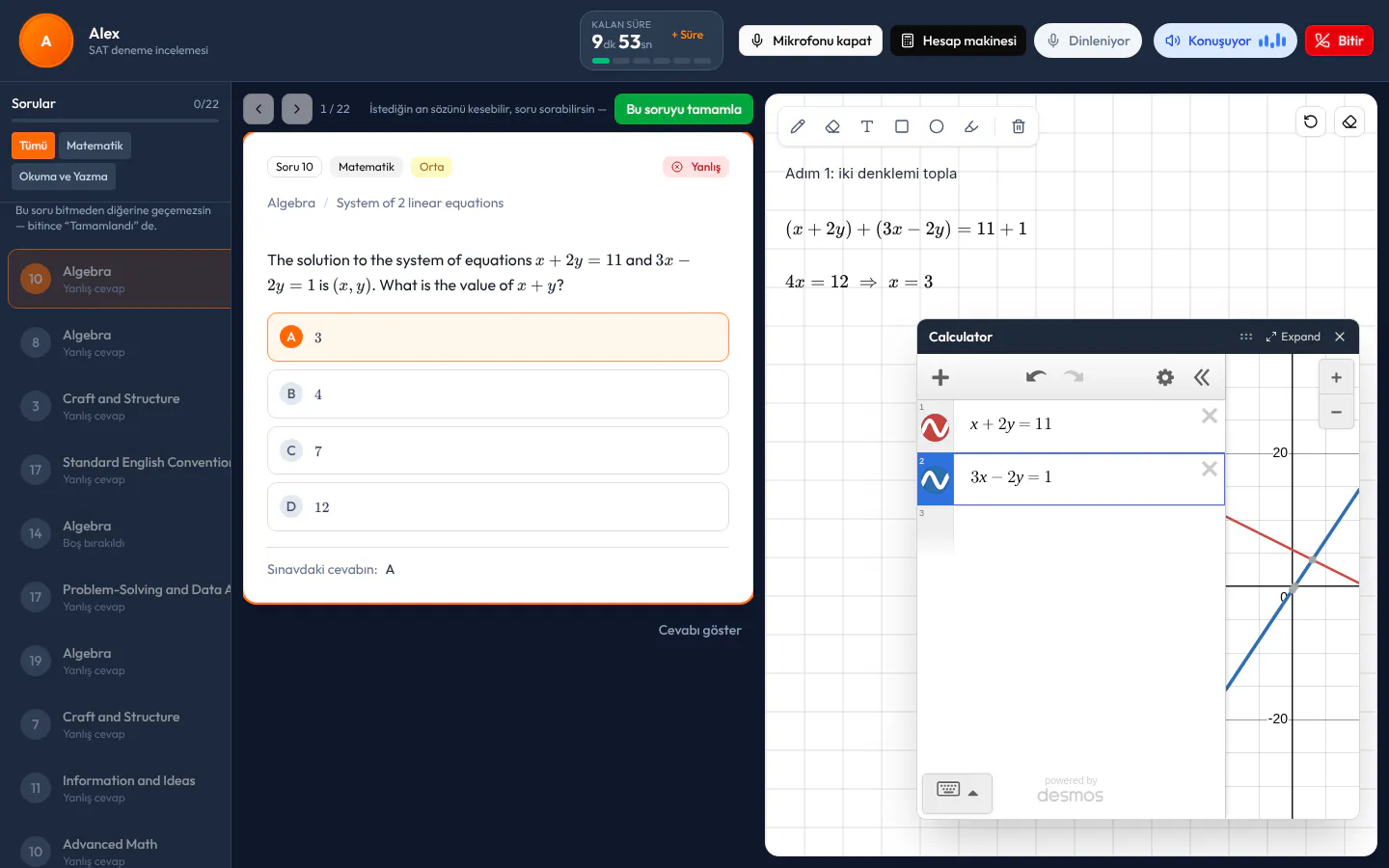
Task: Select the highlighter tool
Action: (971, 126)
